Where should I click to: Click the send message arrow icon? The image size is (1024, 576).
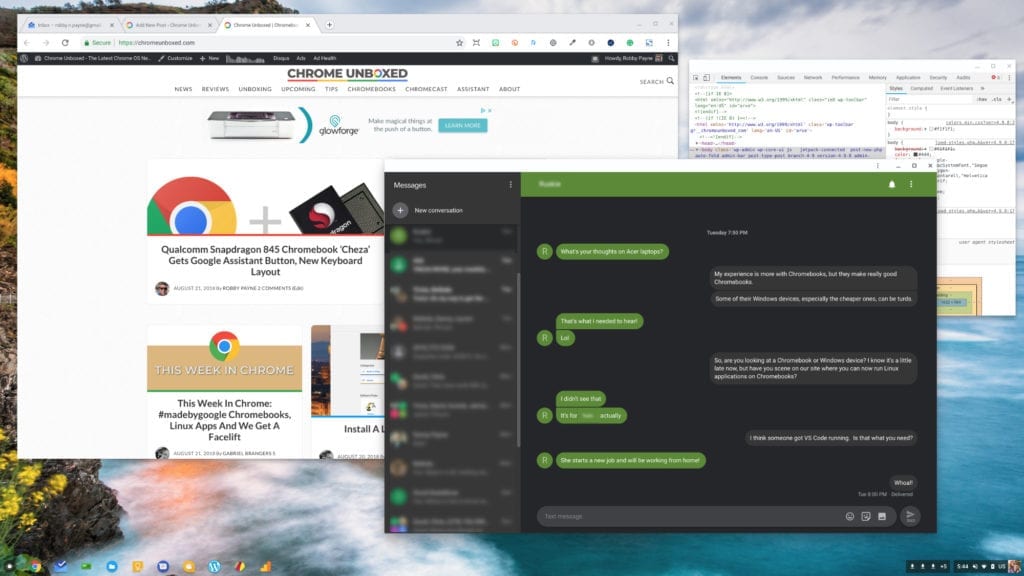pos(911,515)
